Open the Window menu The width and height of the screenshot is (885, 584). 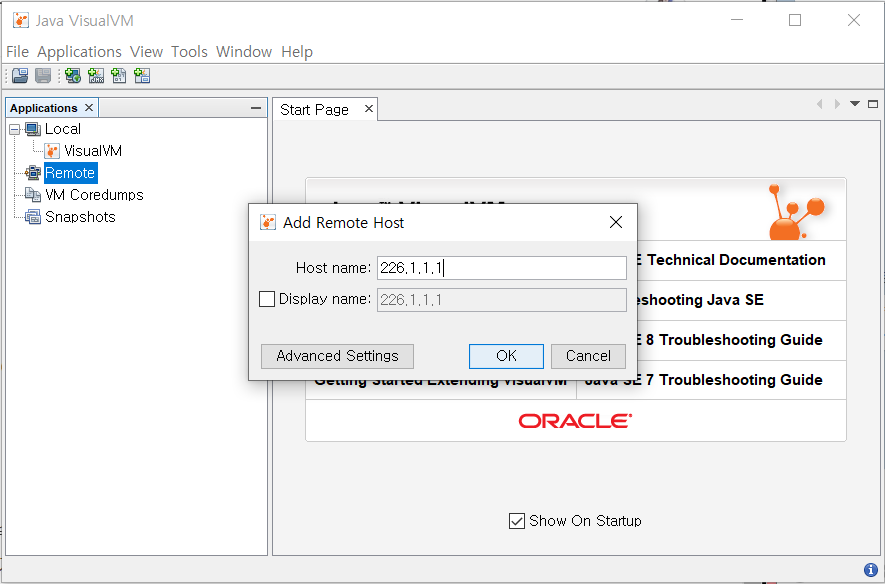click(244, 52)
